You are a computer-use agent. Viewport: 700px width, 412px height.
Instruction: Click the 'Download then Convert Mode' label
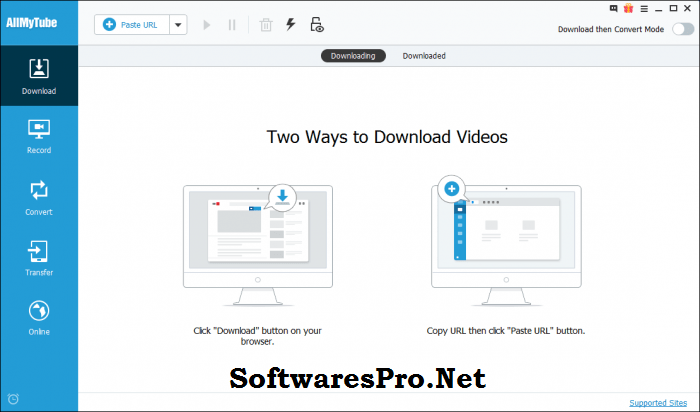[611, 29]
